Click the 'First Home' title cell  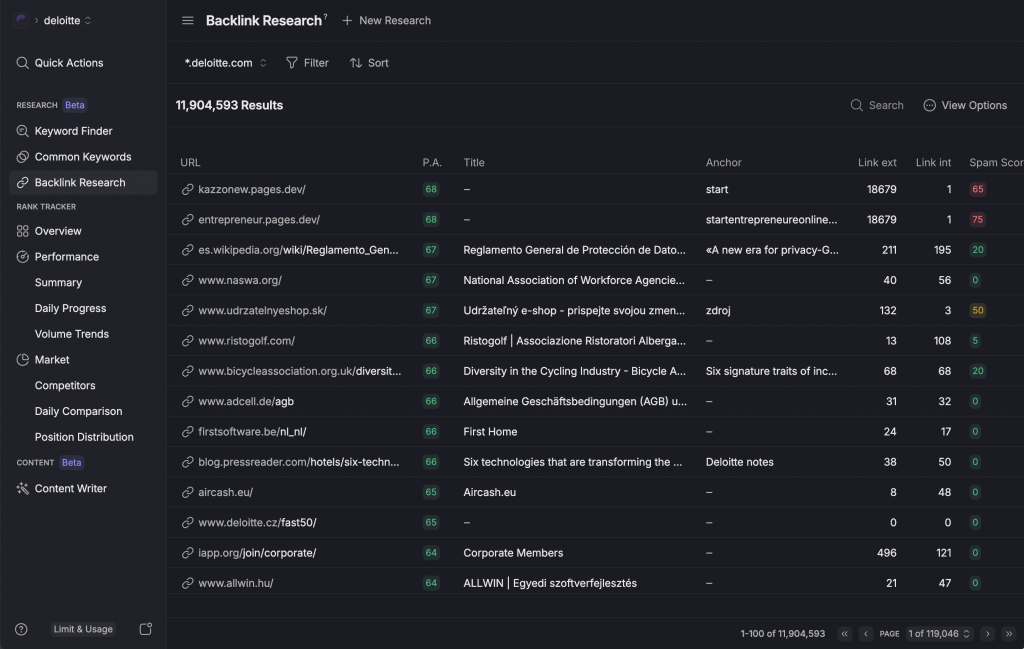pyautogui.click(x=490, y=432)
